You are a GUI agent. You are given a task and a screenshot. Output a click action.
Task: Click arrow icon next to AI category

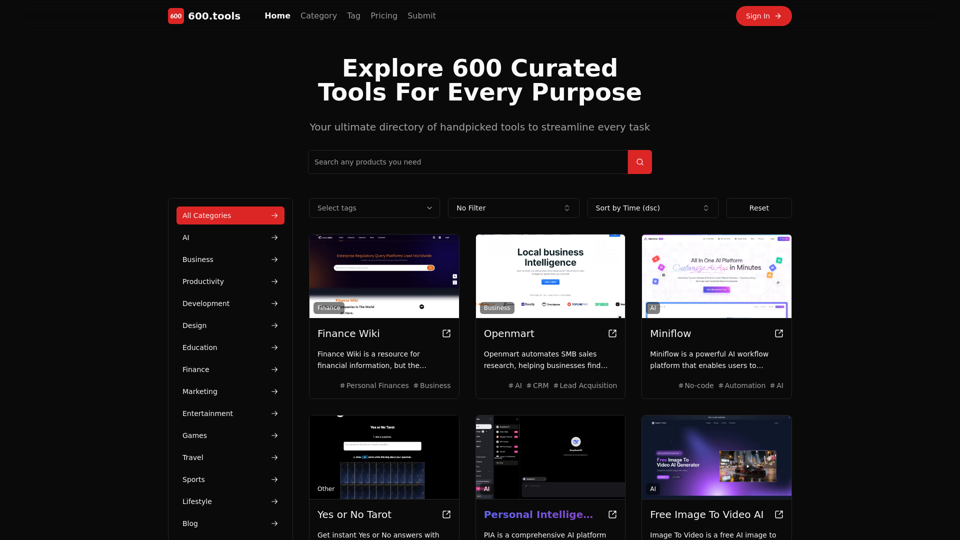[274, 238]
